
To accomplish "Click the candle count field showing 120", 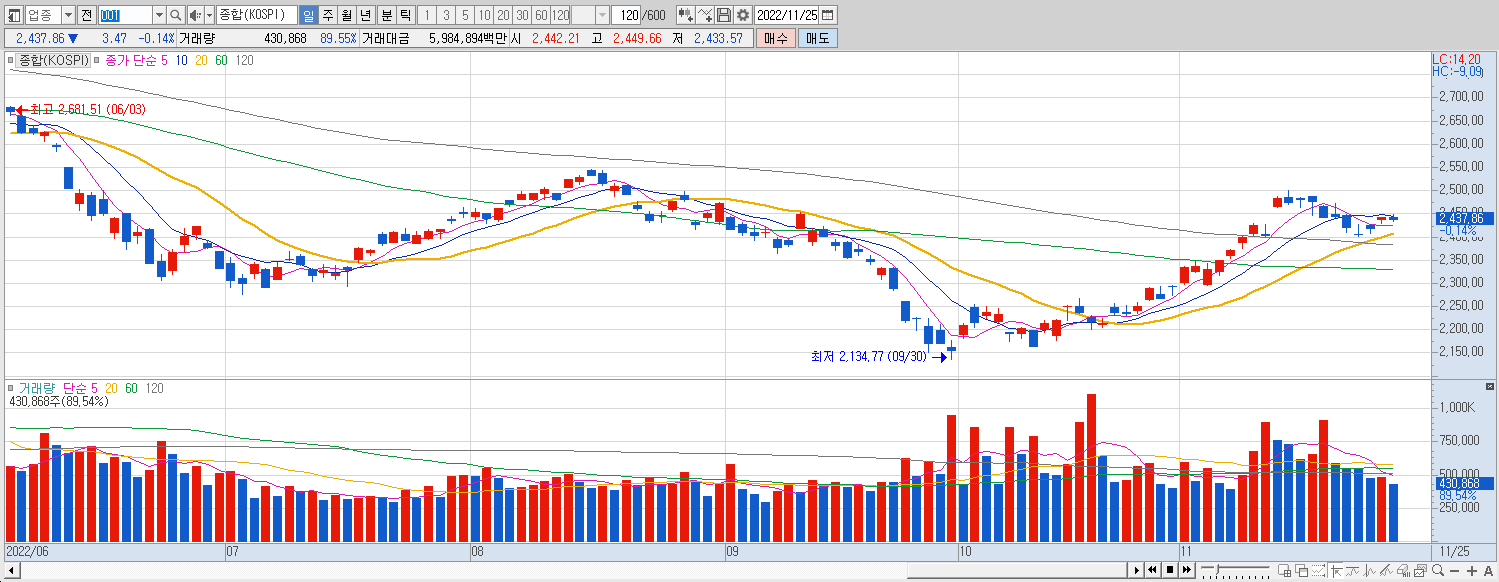I will pos(627,15).
